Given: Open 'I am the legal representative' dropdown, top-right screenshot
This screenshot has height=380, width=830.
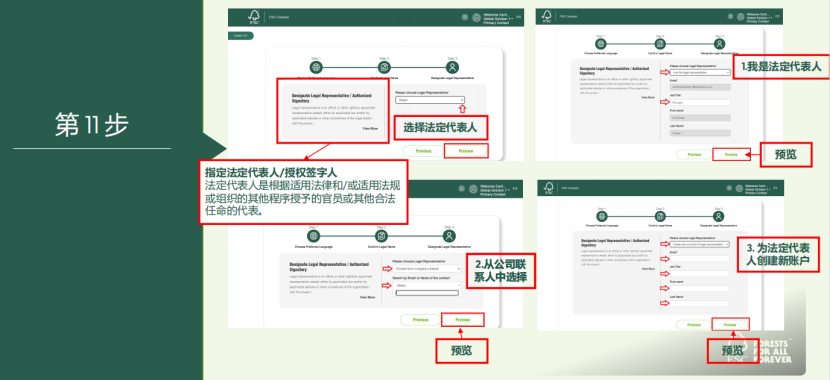Looking at the screenshot, I should click(x=700, y=72).
